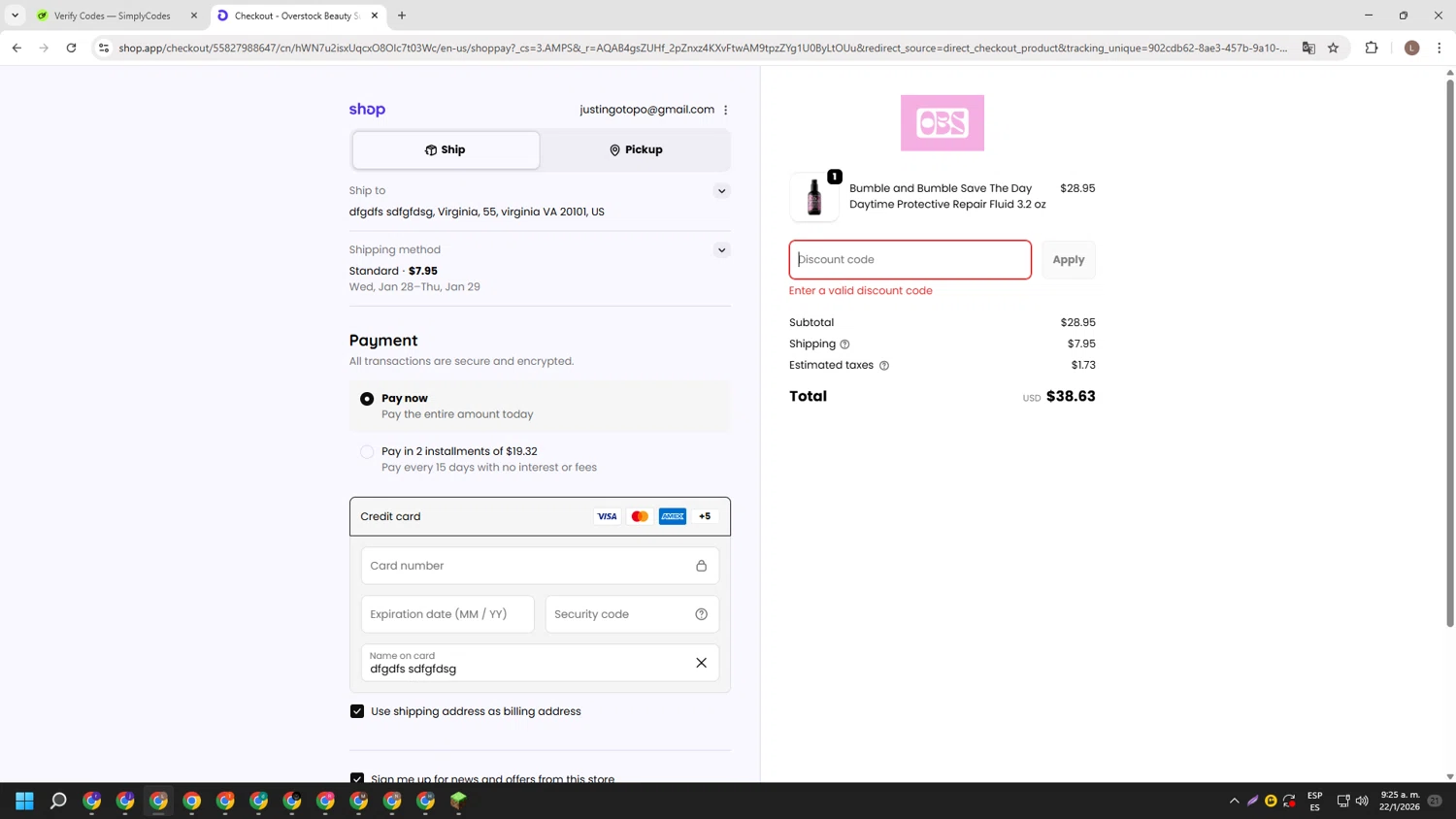The image size is (1456, 819).
Task: Click the page vertical scrollbar
Action: pos(1450,353)
